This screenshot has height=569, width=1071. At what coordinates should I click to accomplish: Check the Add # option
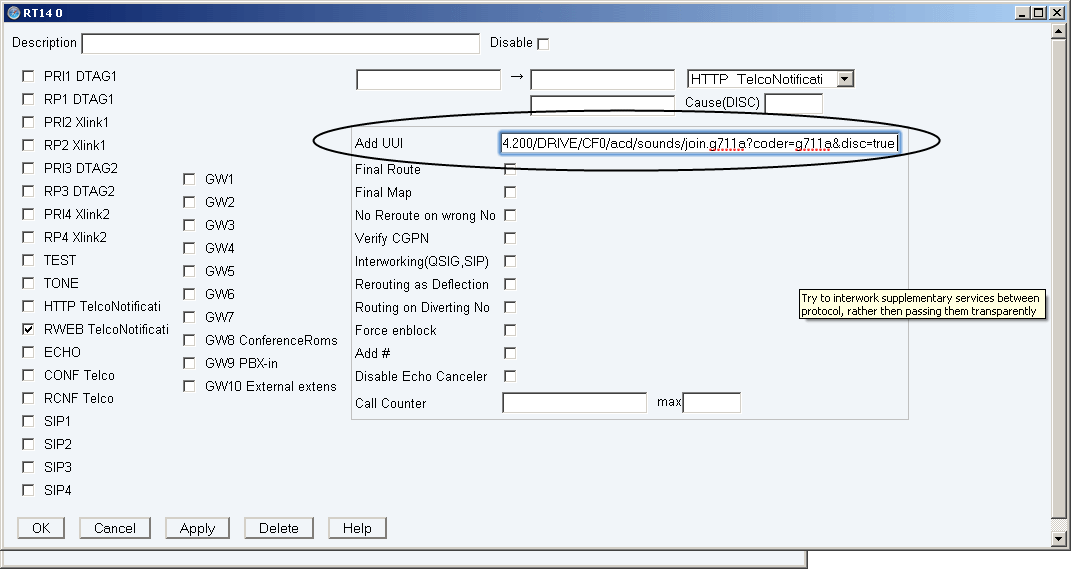pyautogui.click(x=510, y=353)
